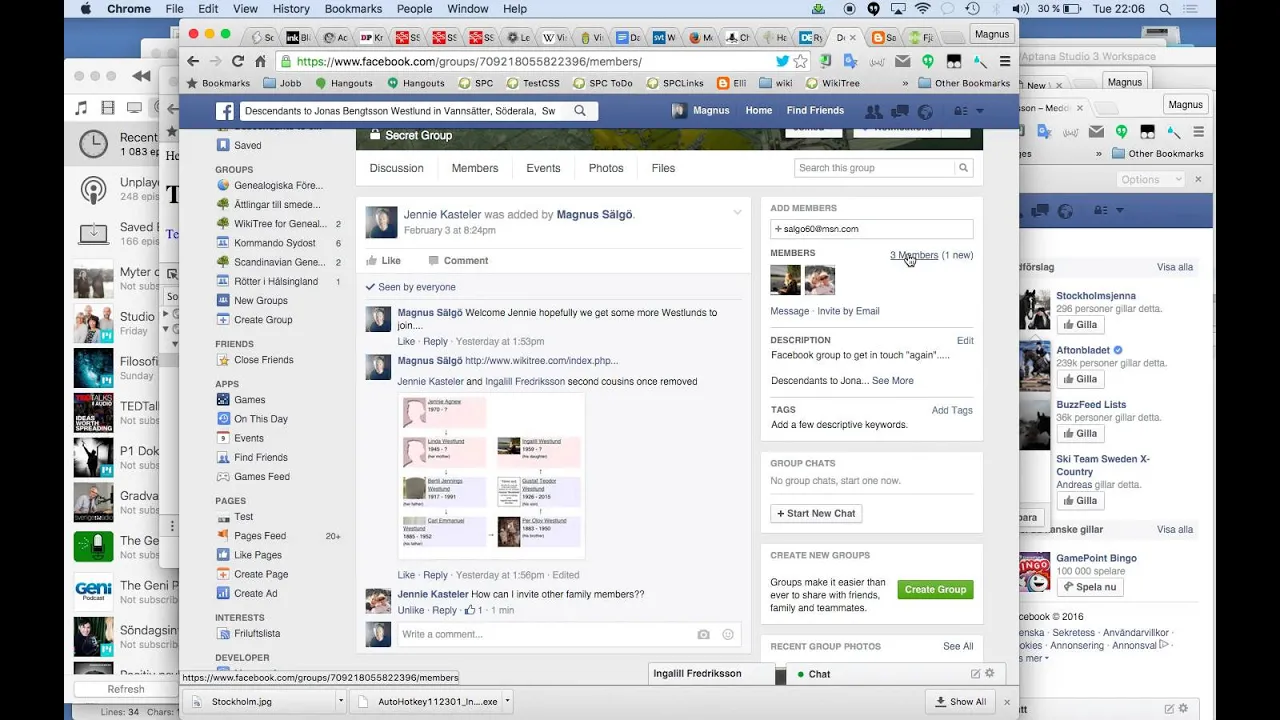Click the emoji smiley in the comment box

click(x=728, y=634)
